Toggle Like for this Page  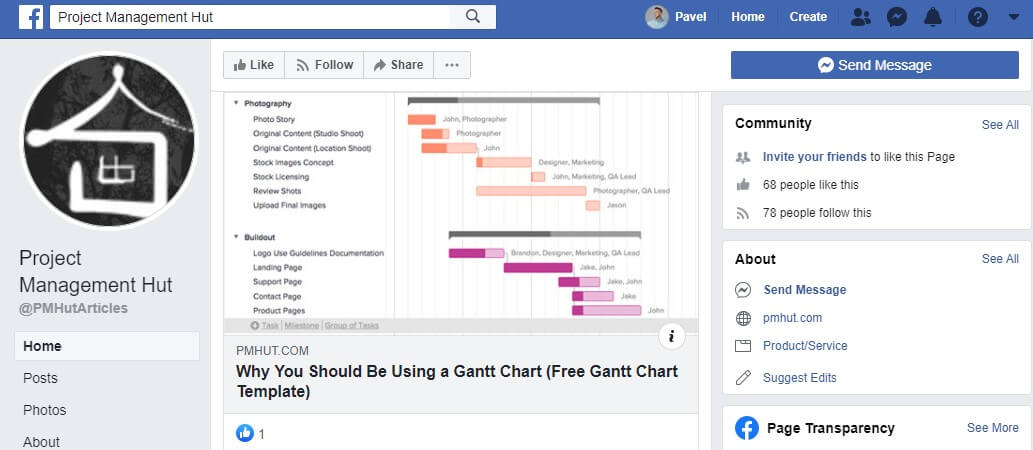pos(254,65)
